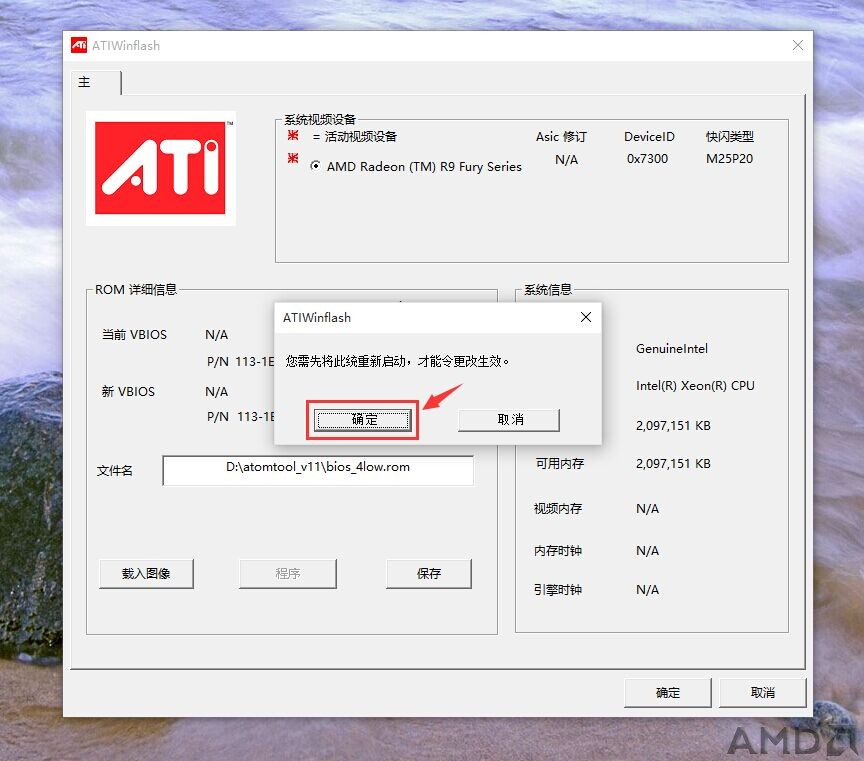Viewport: 864px width, 761px height.
Task: Click the 'AMD Radeon (TM) R9 Fury Series' device name
Action: pyautogui.click(x=424, y=166)
